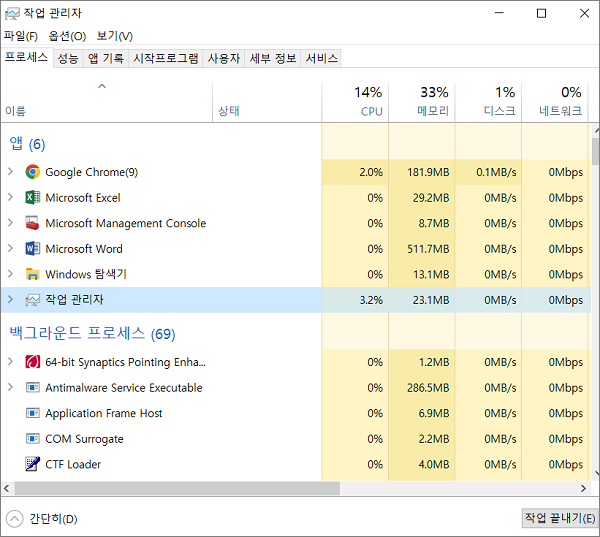Screen dimensions: 600x537
Task: Expand the Microsoft Word process
Action: [x=10, y=249]
